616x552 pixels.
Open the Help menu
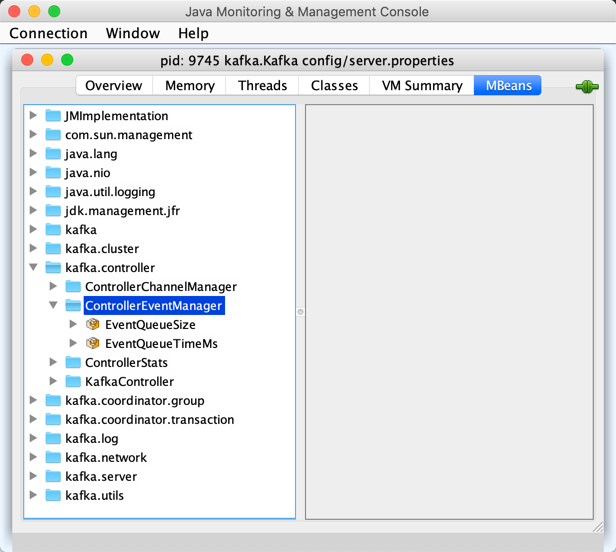pyautogui.click(x=193, y=34)
